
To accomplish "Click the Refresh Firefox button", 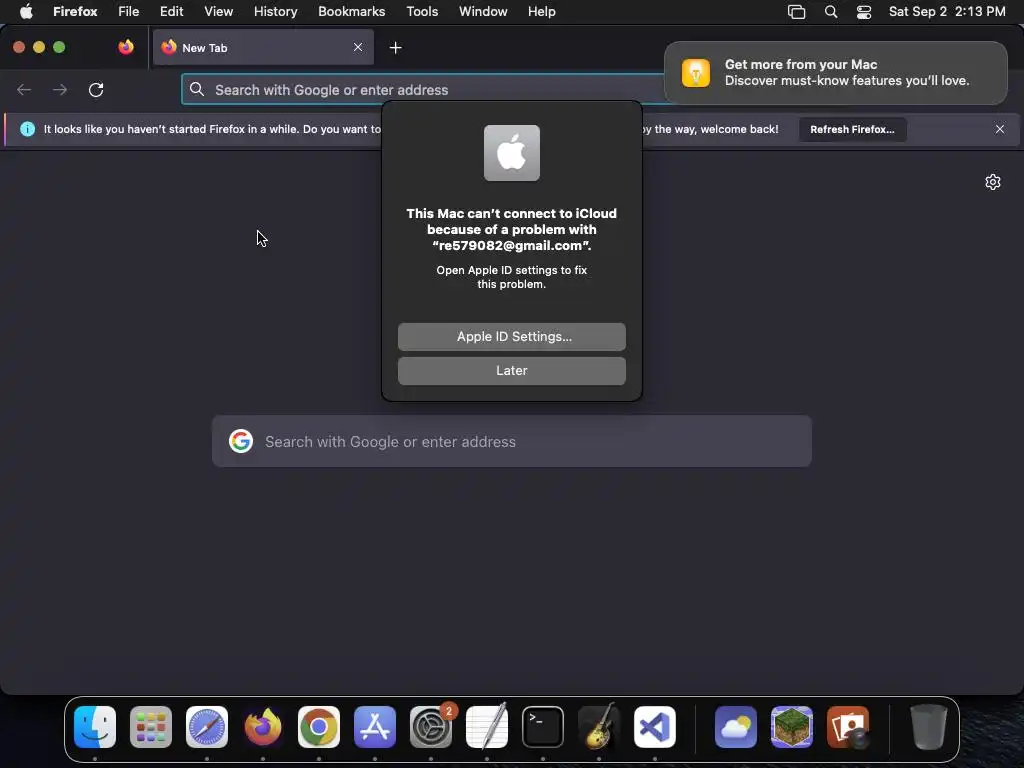I will click(x=852, y=129).
